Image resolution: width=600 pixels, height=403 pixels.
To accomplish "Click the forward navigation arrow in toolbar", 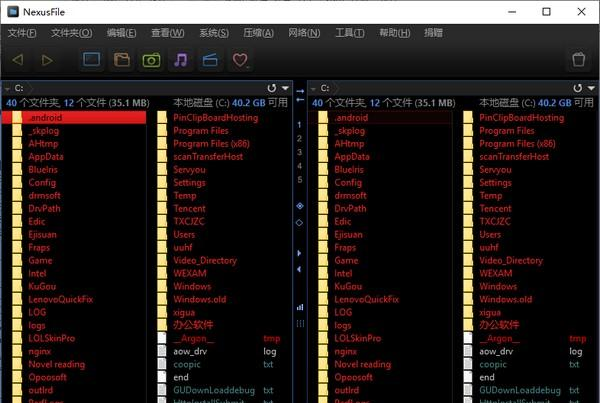I will tap(47, 60).
